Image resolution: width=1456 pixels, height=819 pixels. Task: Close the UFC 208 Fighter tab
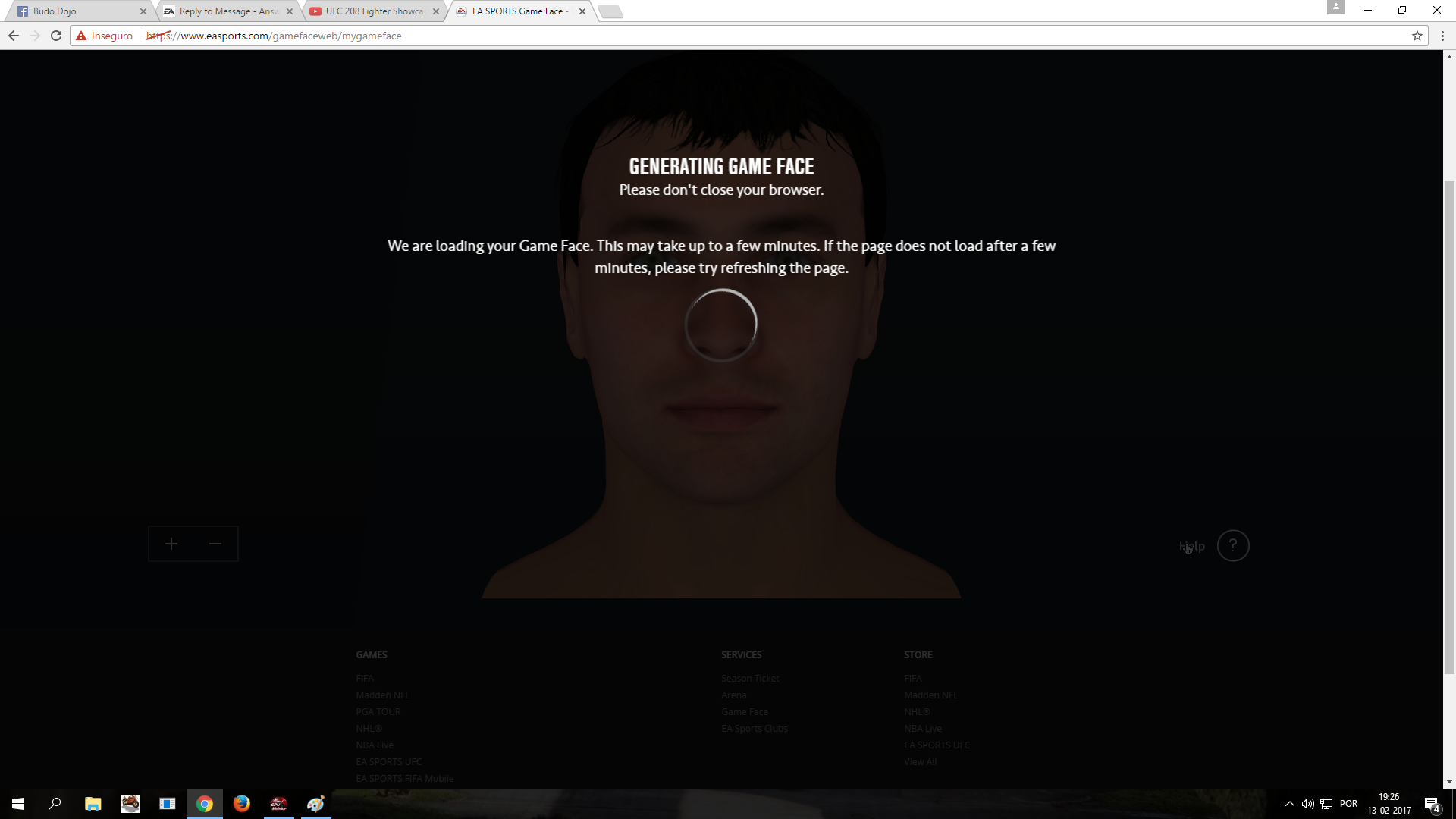[x=436, y=11]
